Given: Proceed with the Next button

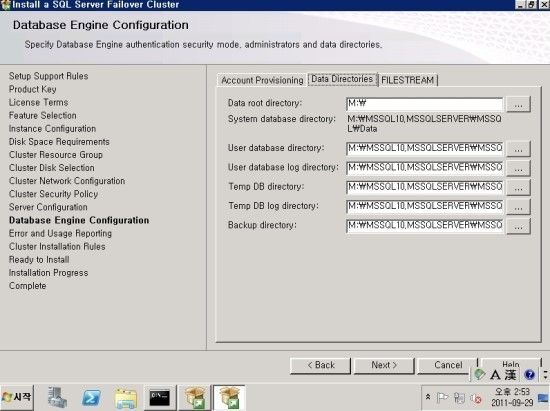Looking at the screenshot, I should pyautogui.click(x=384, y=366).
